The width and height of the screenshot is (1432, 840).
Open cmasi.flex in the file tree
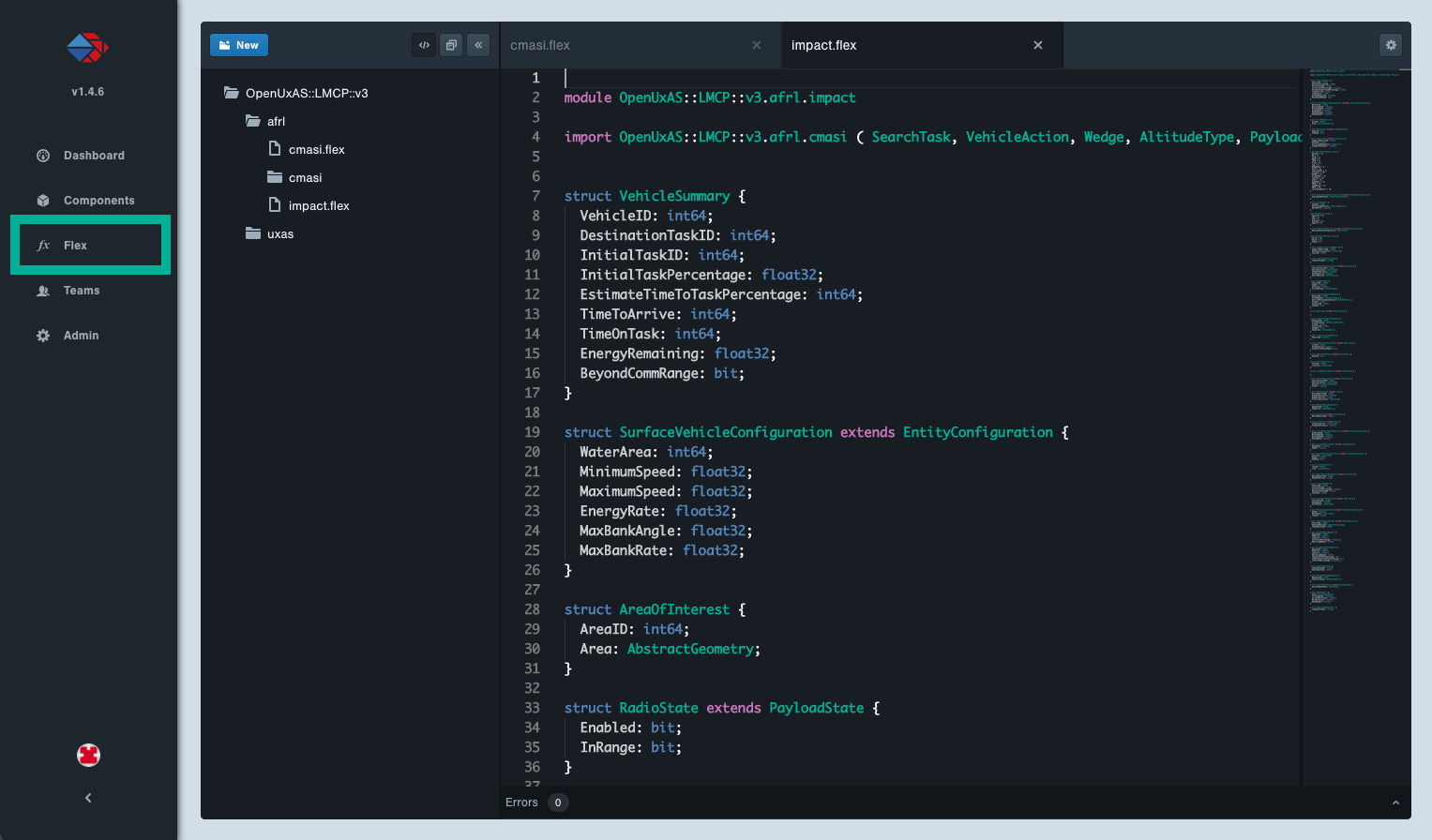tap(316, 149)
